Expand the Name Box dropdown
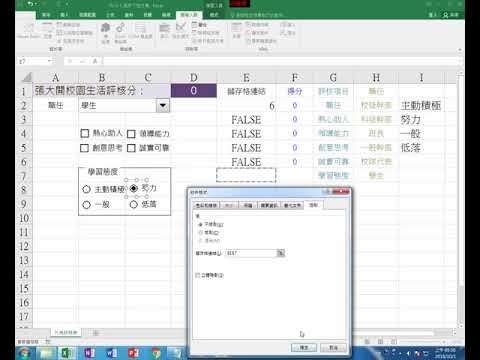480x360 pixels. [49, 61]
